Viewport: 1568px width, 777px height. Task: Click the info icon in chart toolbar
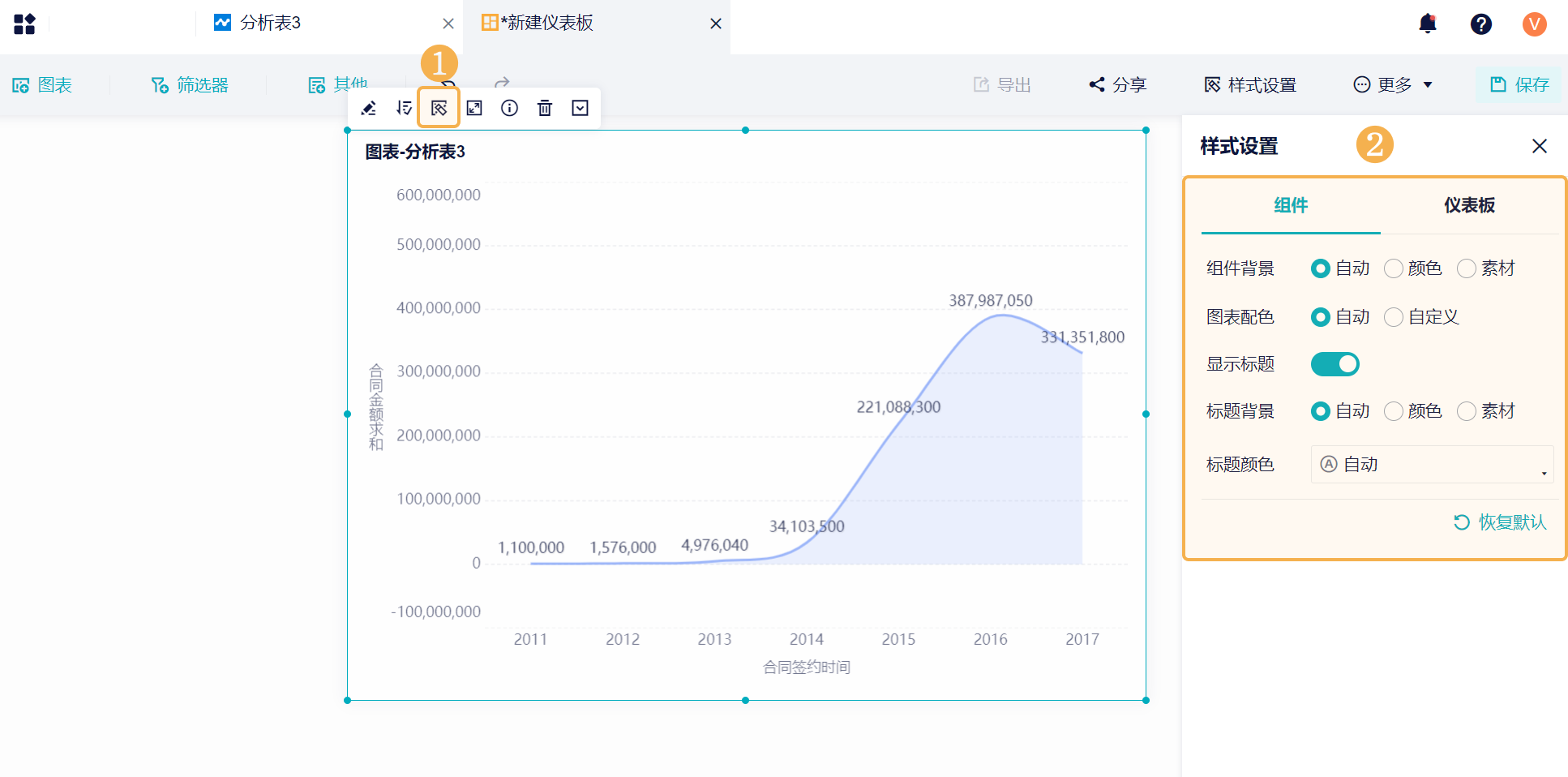tap(509, 108)
